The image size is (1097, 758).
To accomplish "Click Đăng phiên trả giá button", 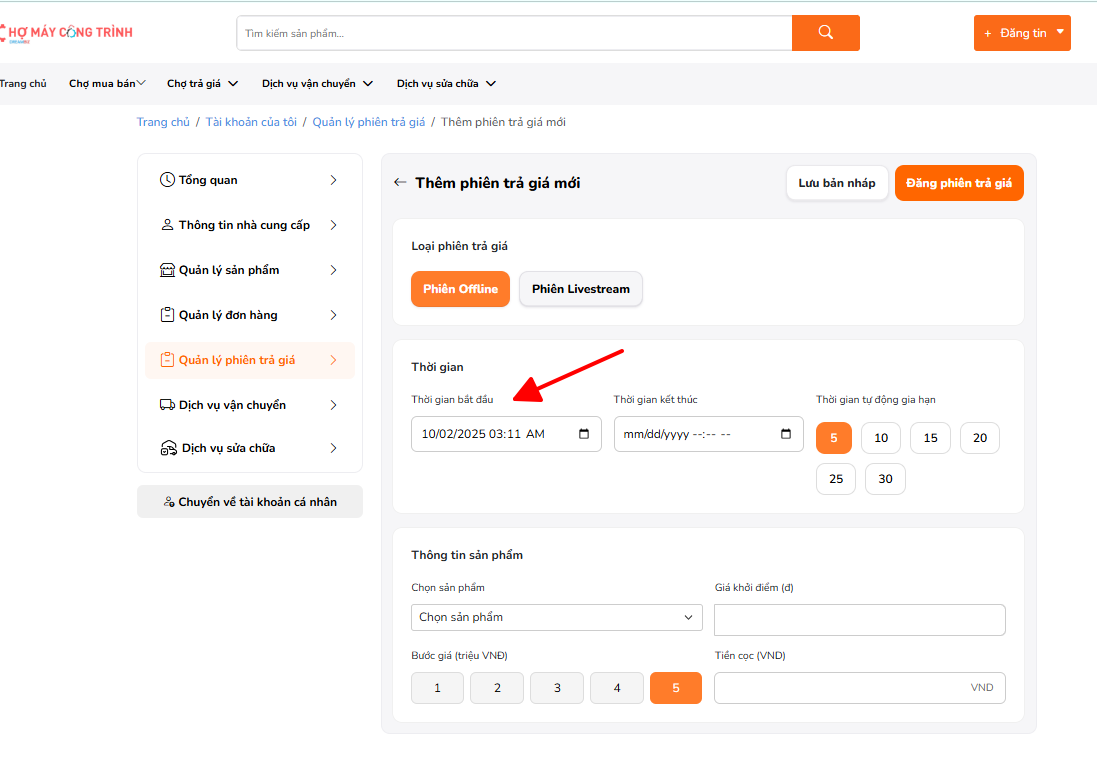I will click(x=958, y=183).
